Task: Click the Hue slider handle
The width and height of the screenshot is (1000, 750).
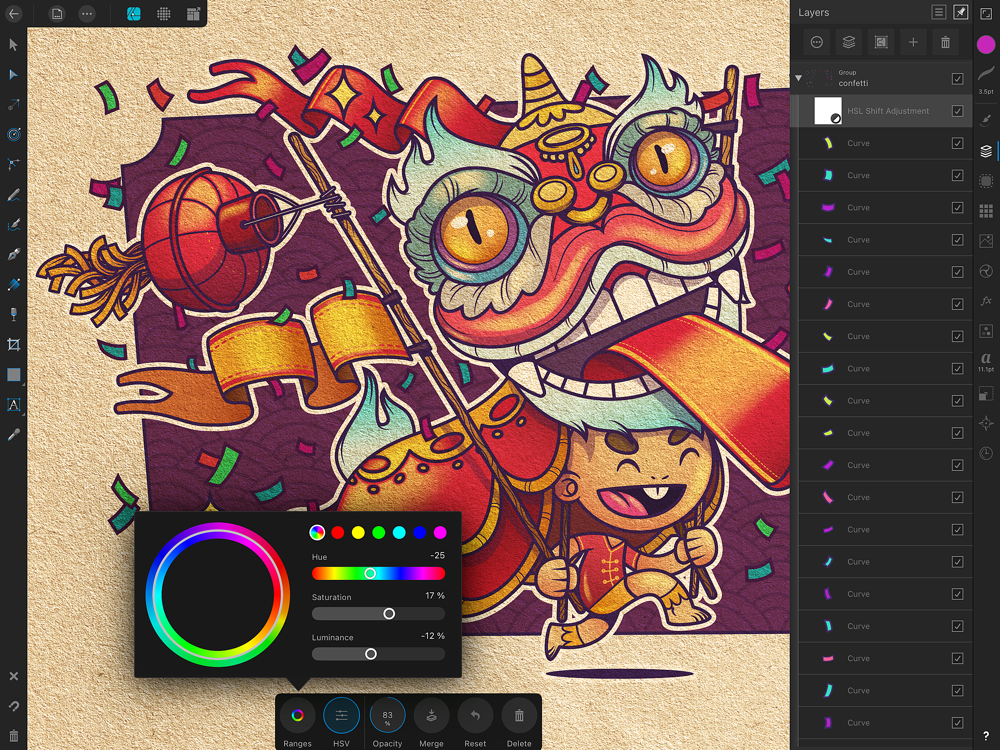Action: click(x=370, y=573)
